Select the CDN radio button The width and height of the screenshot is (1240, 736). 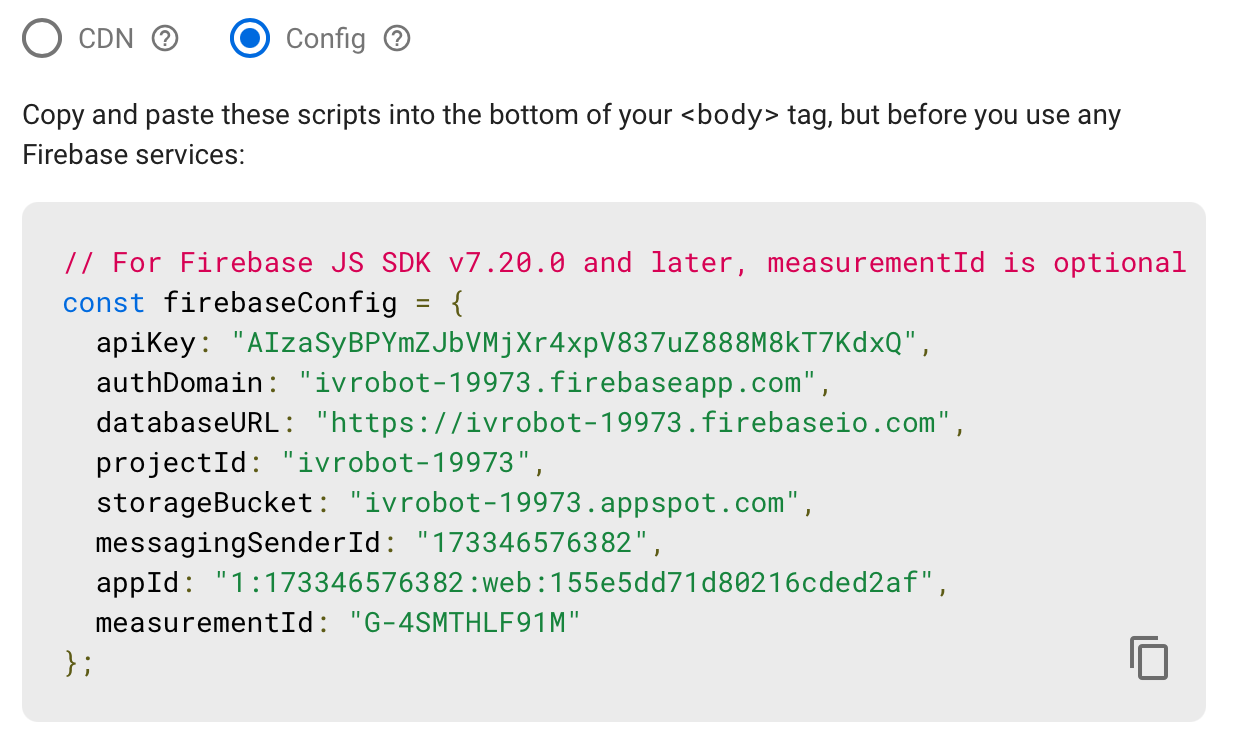43,39
